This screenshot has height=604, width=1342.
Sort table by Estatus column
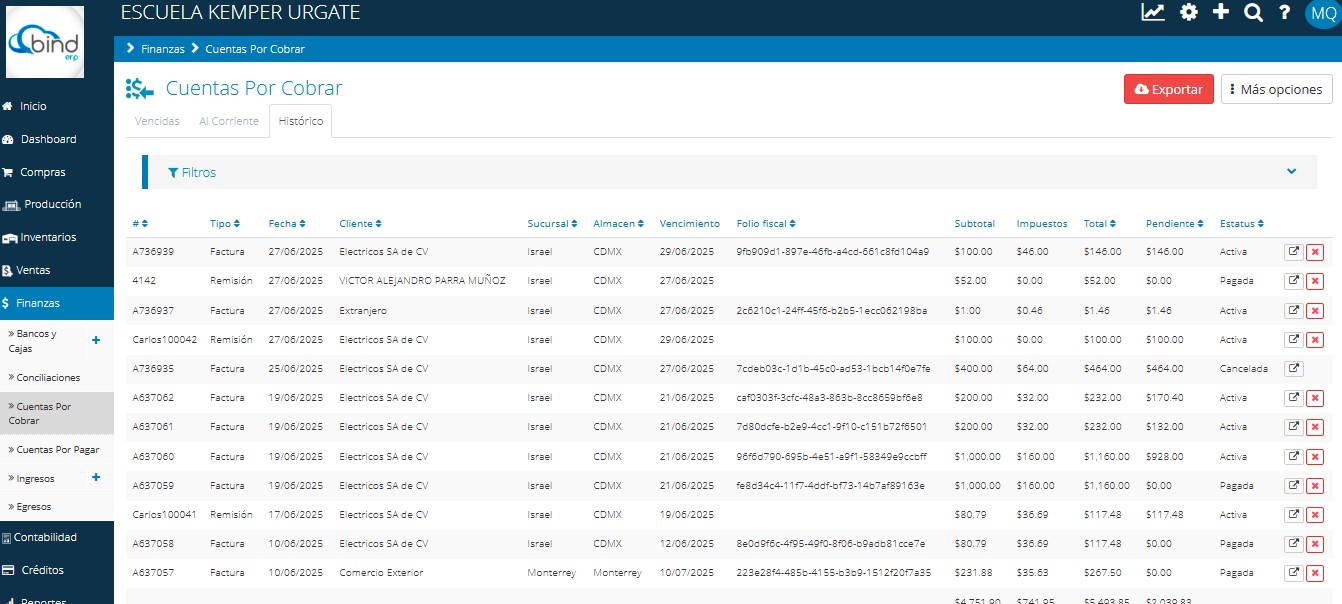(x=1242, y=224)
